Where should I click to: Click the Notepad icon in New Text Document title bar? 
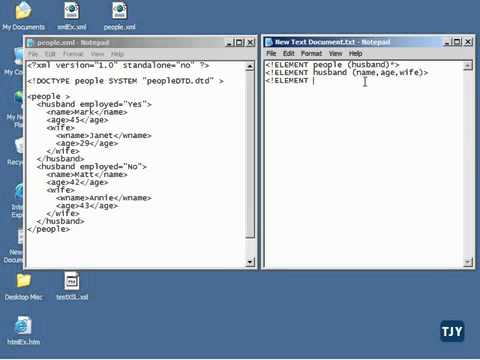tap(269, 42)
